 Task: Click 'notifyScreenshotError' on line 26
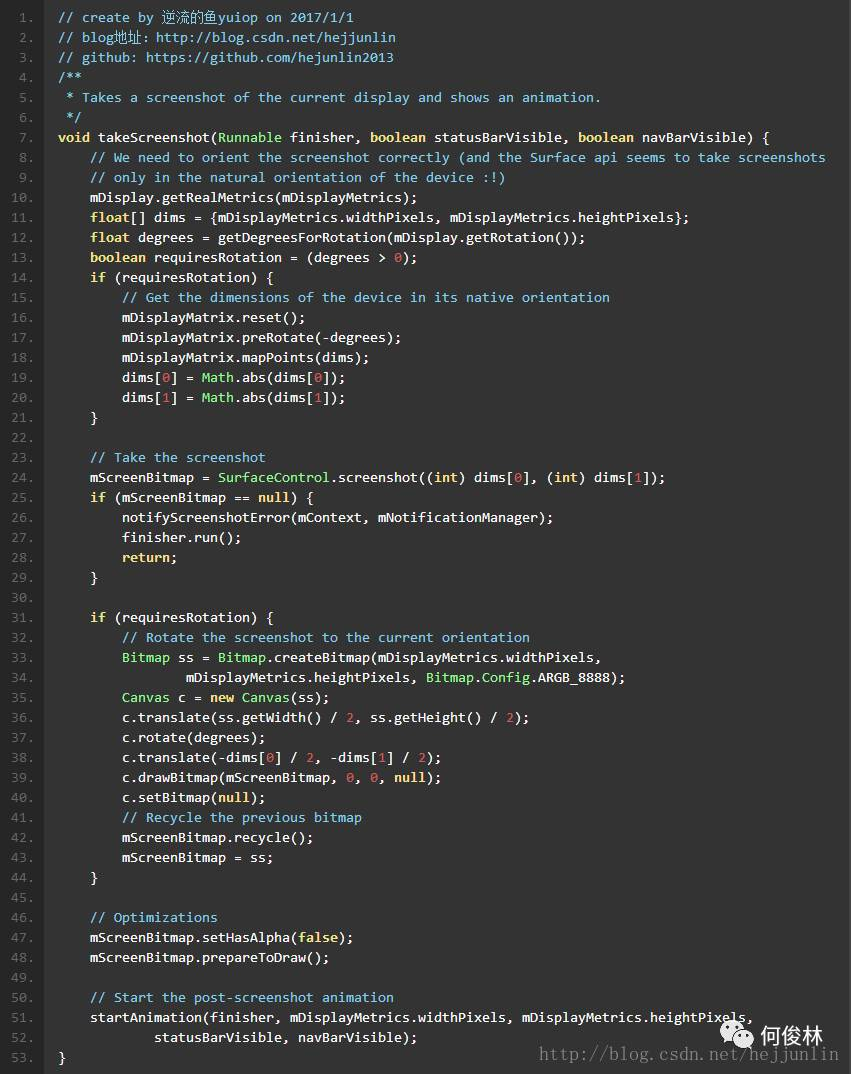(x=206, y=518)
